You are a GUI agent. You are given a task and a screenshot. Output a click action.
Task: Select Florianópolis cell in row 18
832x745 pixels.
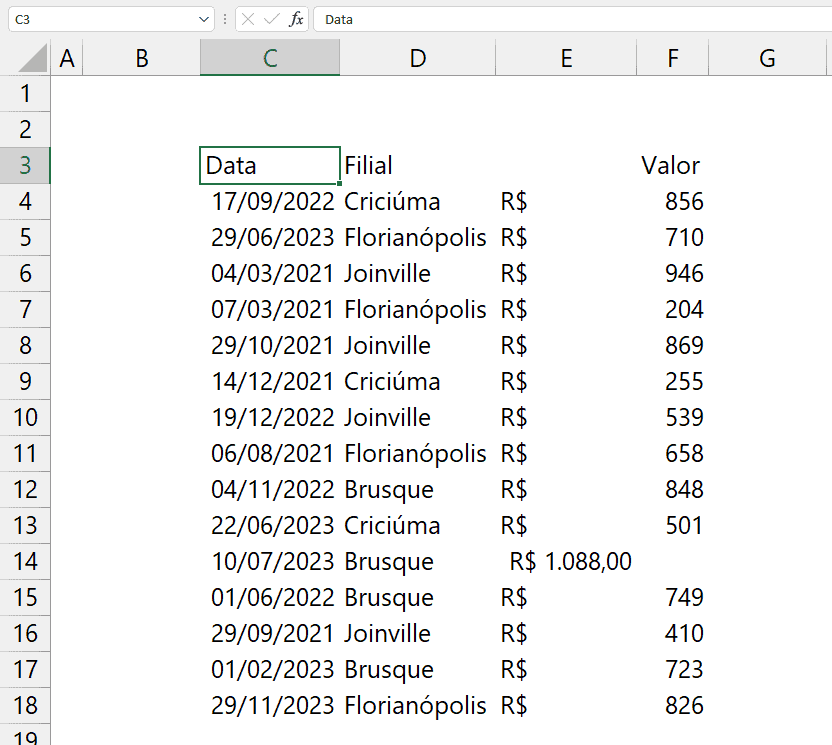tap(418, 706)
